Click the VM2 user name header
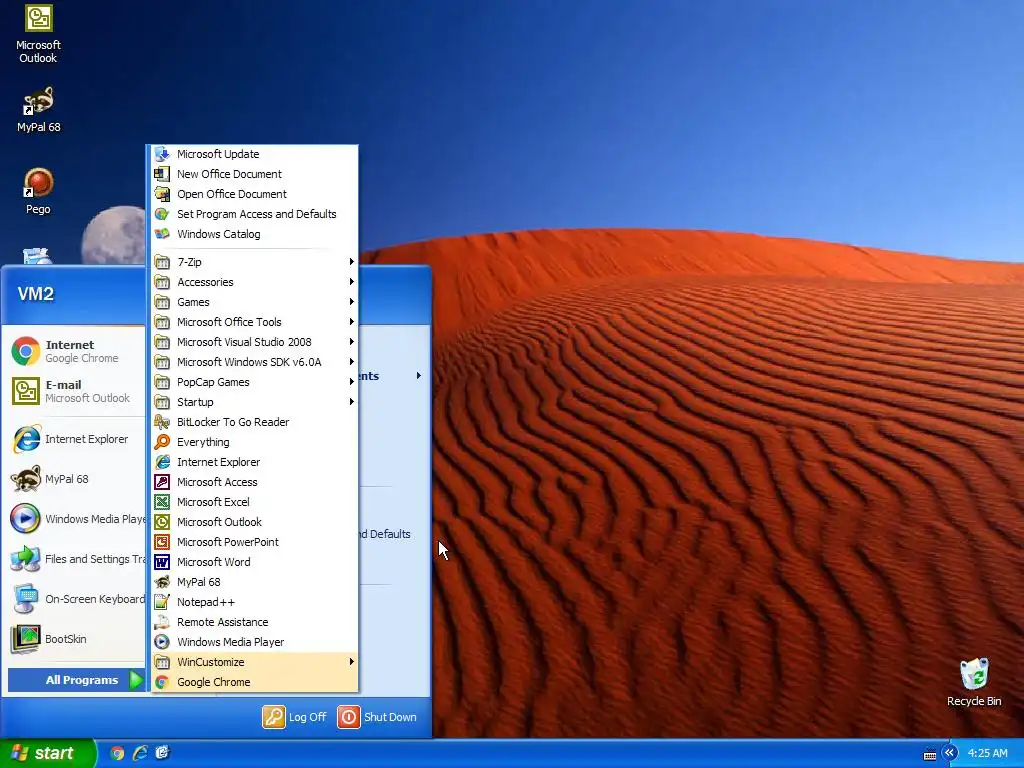Image resolution: width=1024 pixels, height=768 pixels. pyautogui.click(x=36, y=294)
